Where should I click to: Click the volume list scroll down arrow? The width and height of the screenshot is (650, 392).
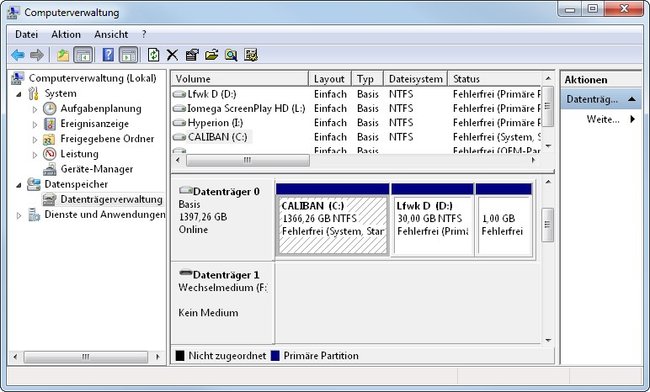pos(548,146)
